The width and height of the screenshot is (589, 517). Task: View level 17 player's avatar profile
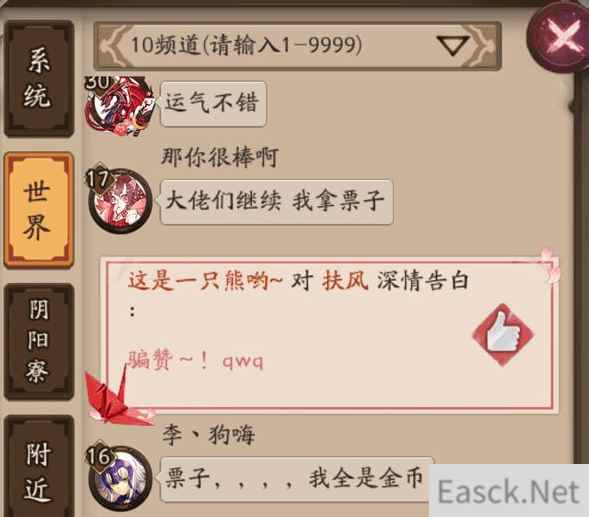click(120, 200)
